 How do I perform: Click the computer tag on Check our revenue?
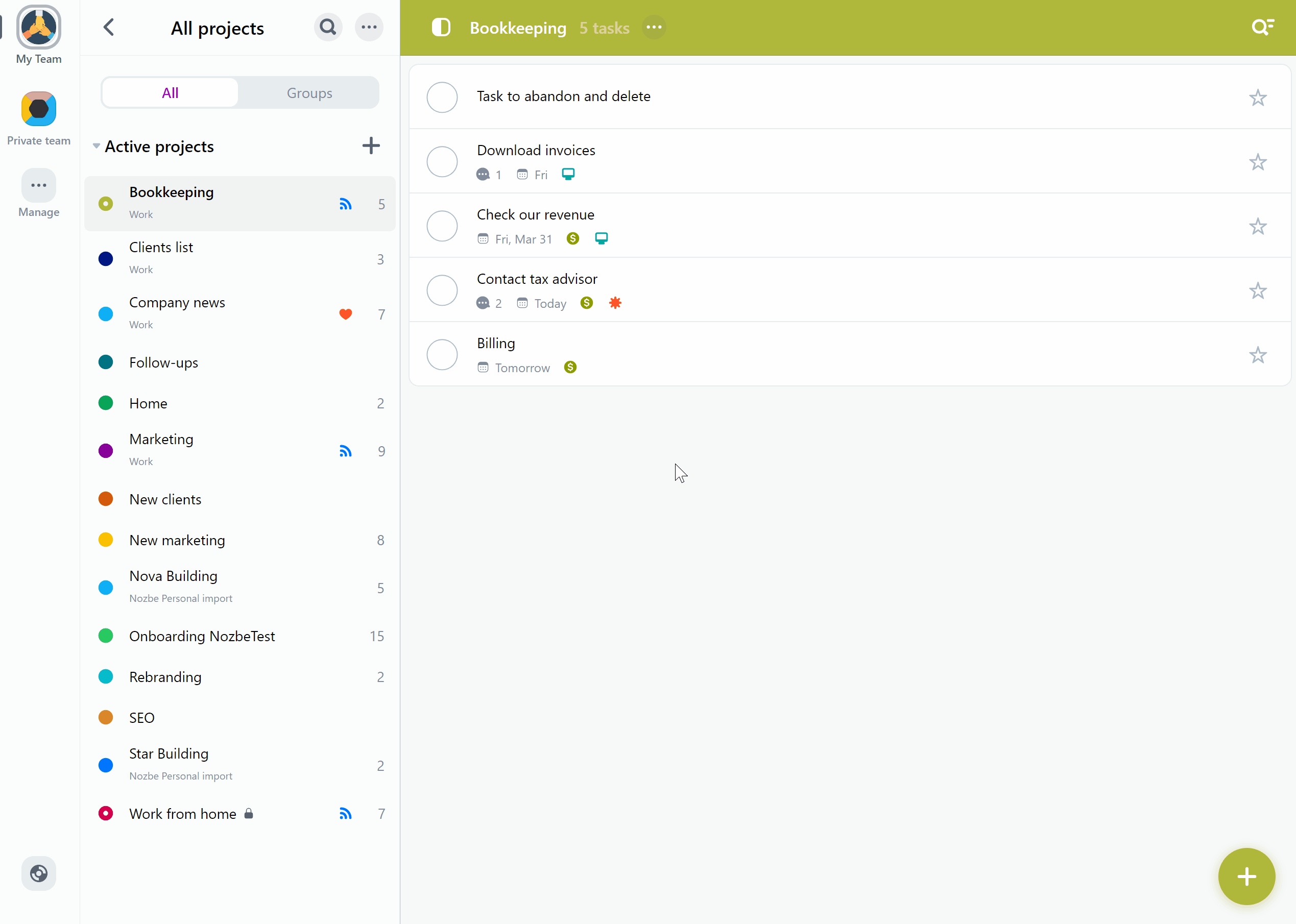(601, 238)
